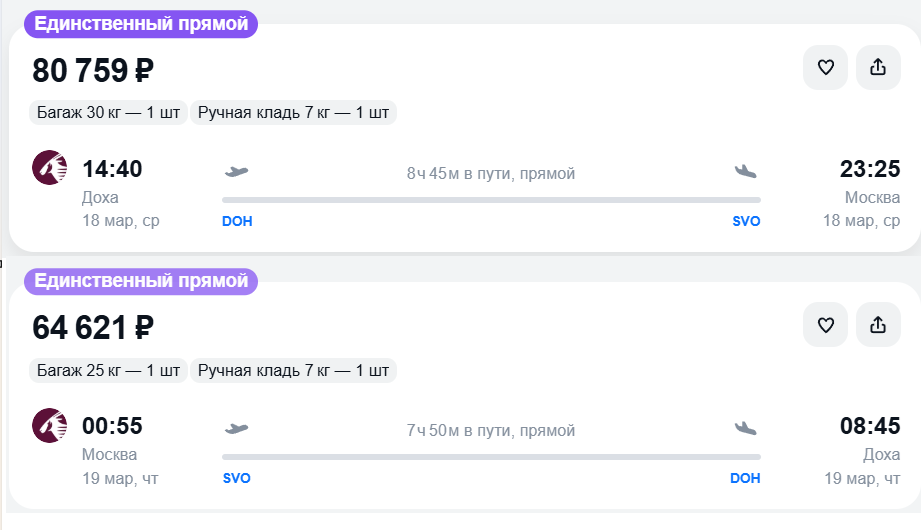Image resolution: width=921 pixels, height=530 pixels.
Task: Share the 64 621 ₽ flight ticket
Action: pyautogui.click(x=878, y=325)
